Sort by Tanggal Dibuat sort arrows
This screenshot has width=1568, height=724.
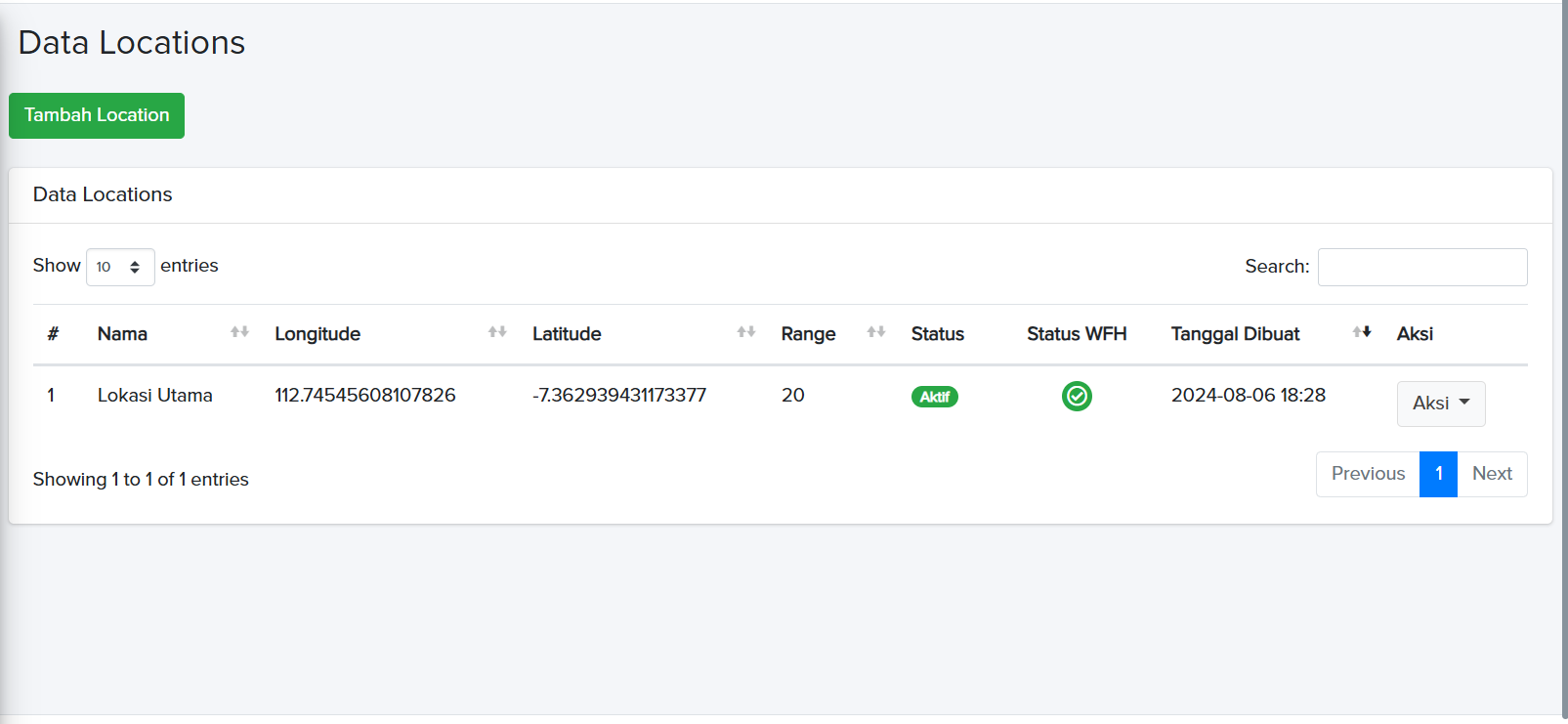pyautogui.click(x=1362, y=332)
